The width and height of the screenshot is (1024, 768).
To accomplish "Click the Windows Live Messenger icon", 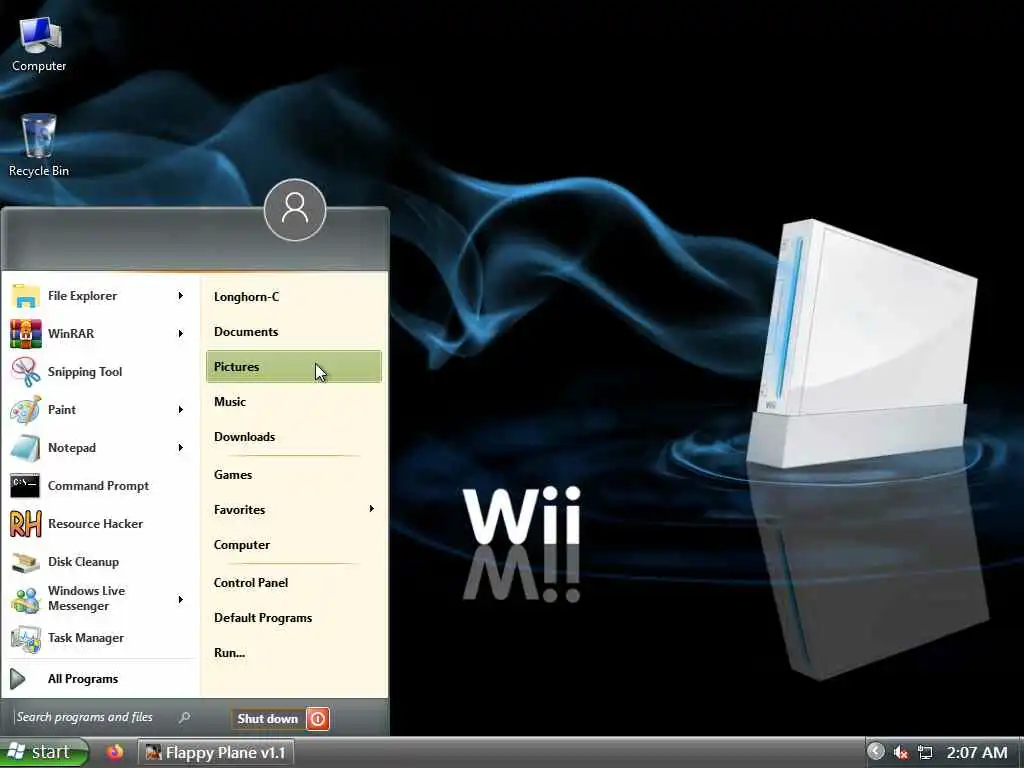I will [x=25, y=600].
